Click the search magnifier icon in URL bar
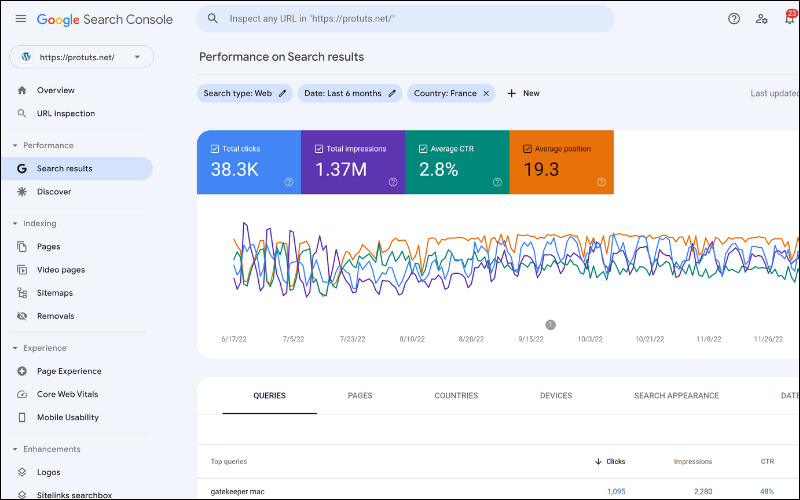 [213, 18]
